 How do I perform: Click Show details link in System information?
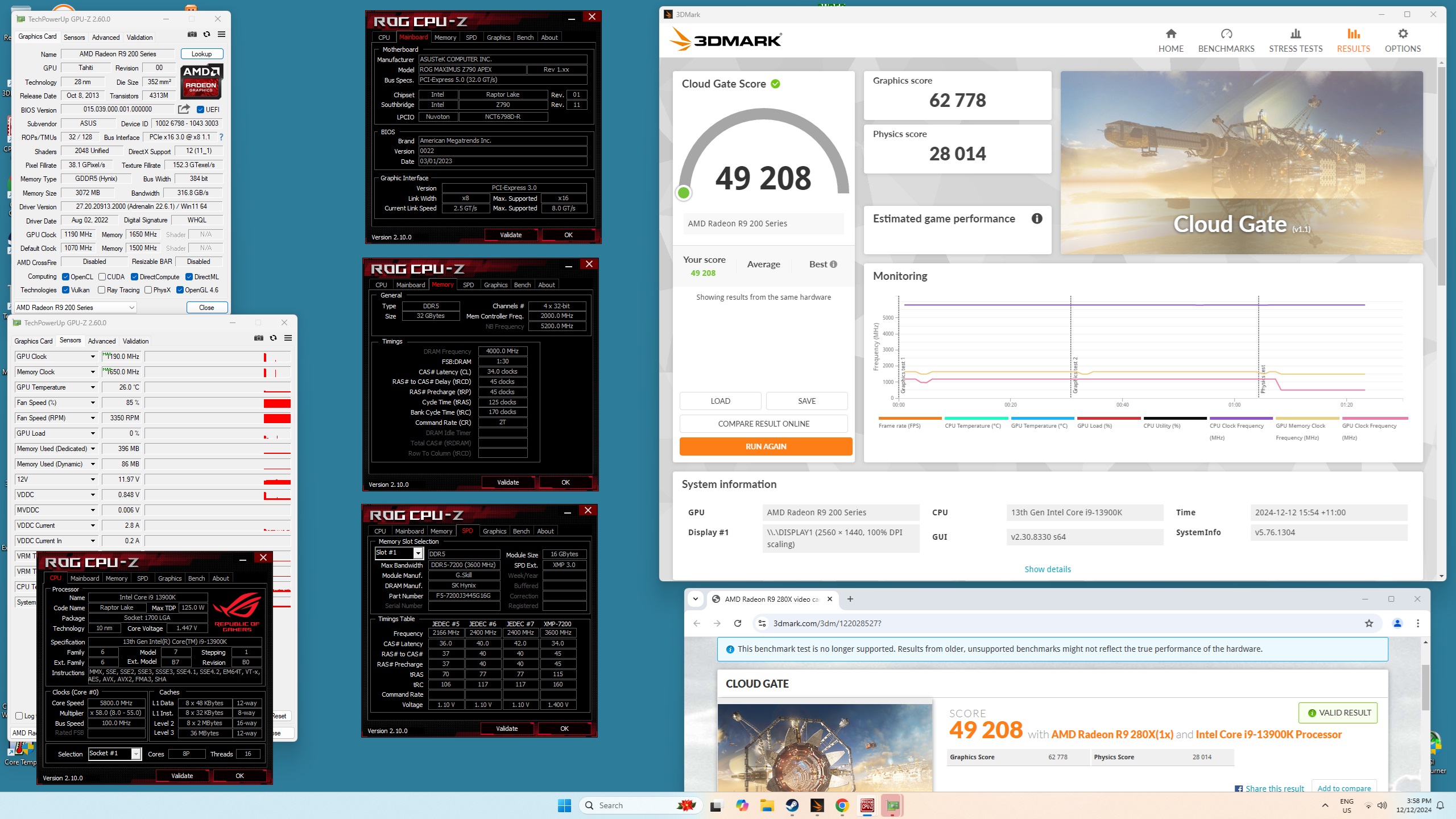click(1047, 569)
